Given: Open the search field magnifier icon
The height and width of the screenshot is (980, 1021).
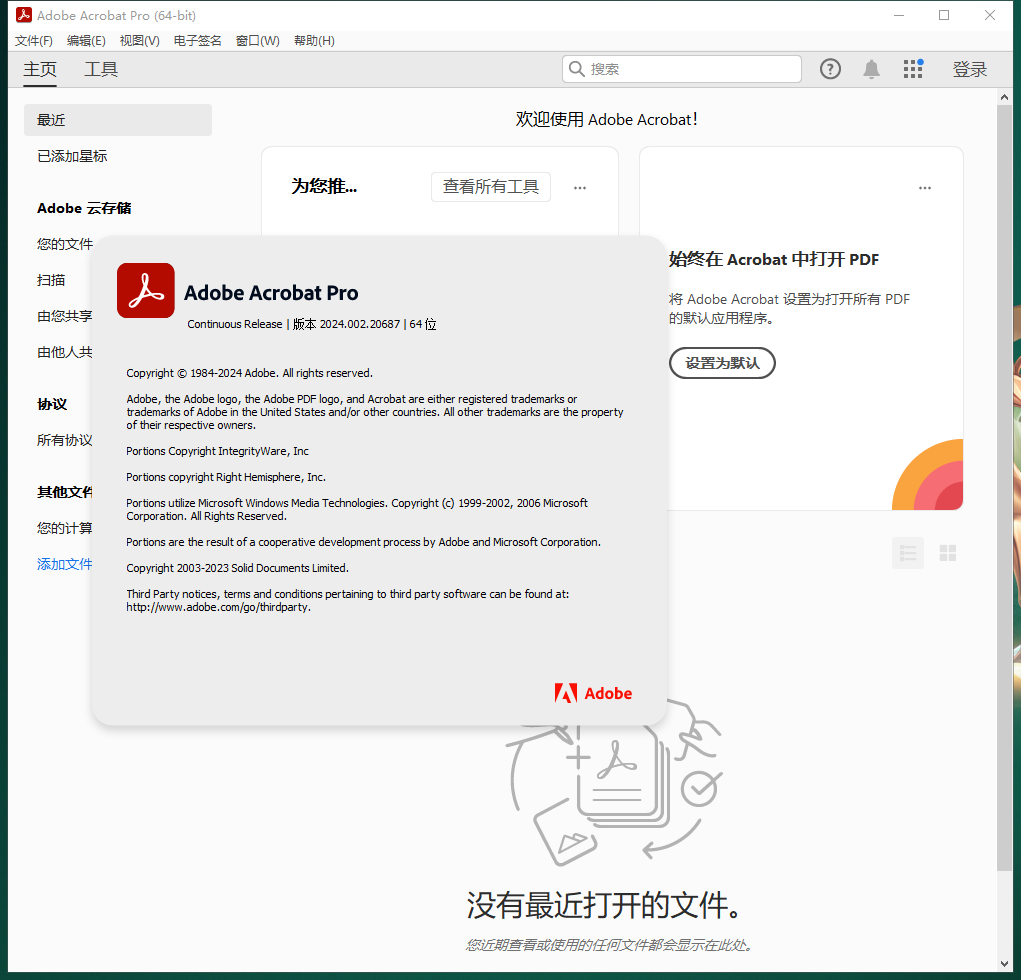Looking at the screenshot, I should (x=577, y=68).
